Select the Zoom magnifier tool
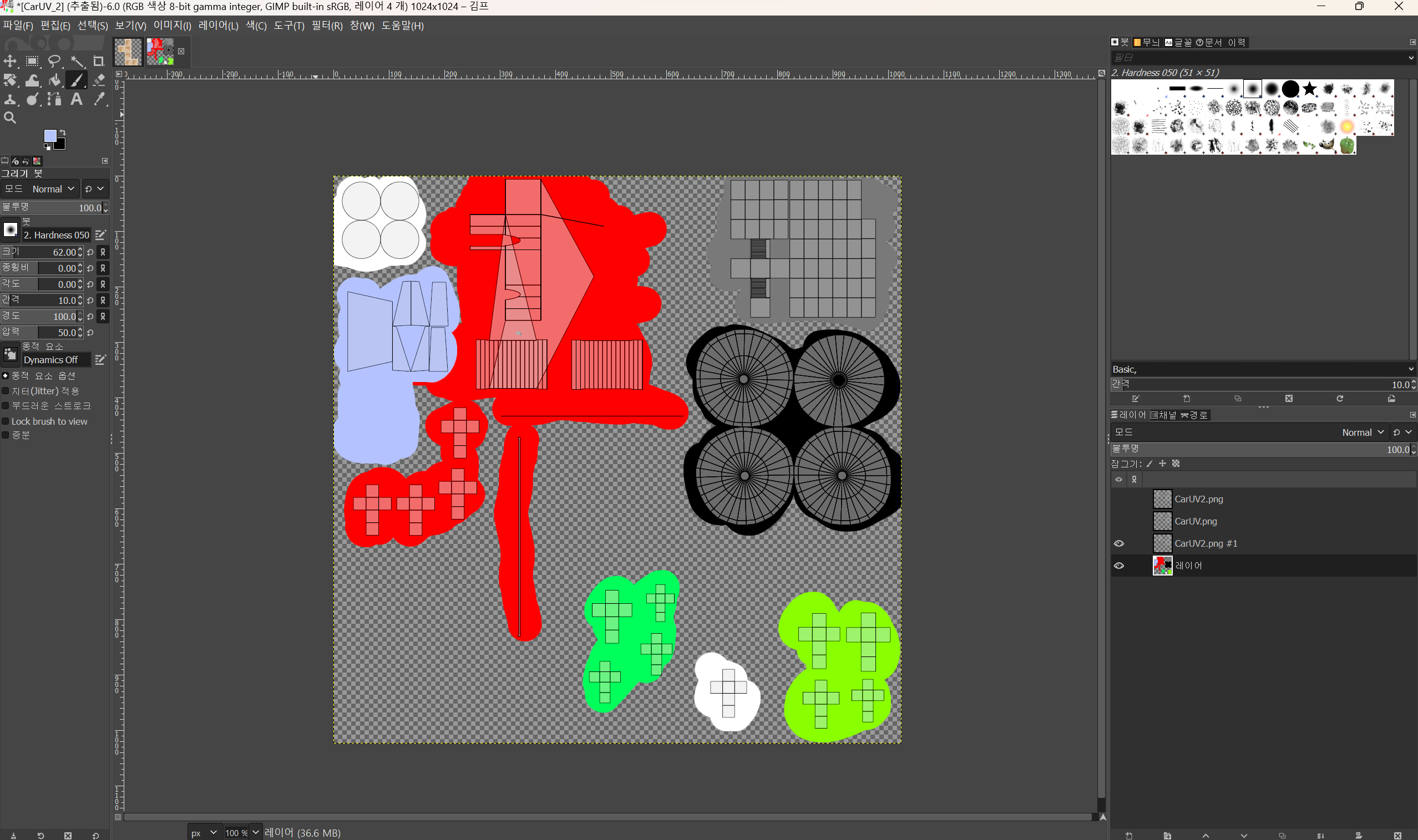This screenshot has width=1418, height=840. (x=9, y=118)
